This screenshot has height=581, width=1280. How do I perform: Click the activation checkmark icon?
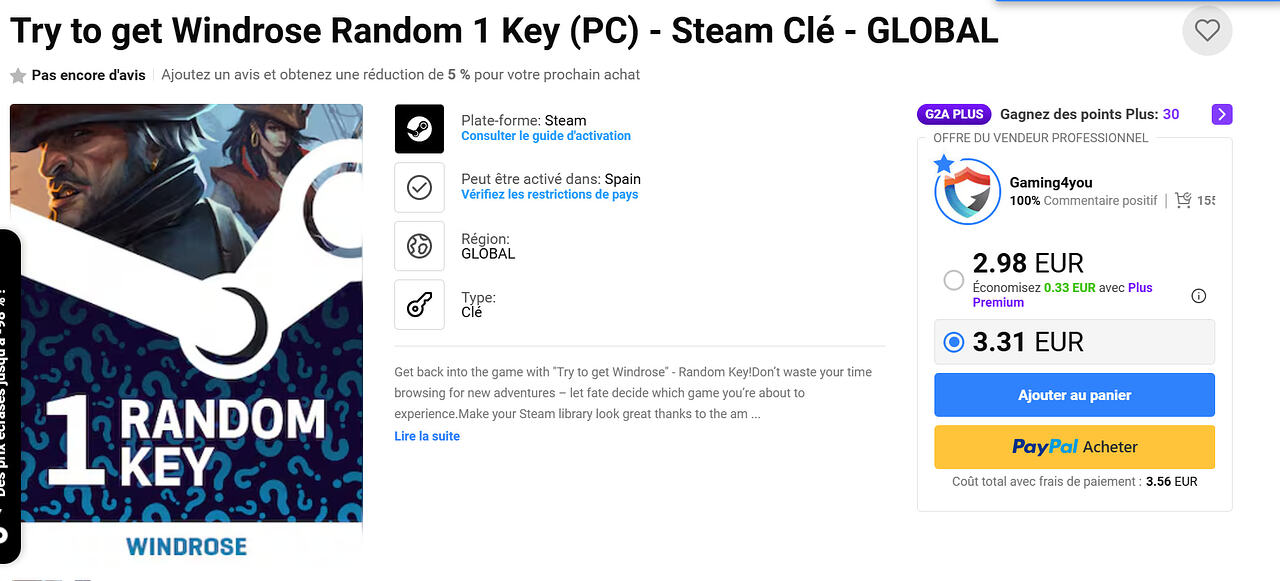419,187
